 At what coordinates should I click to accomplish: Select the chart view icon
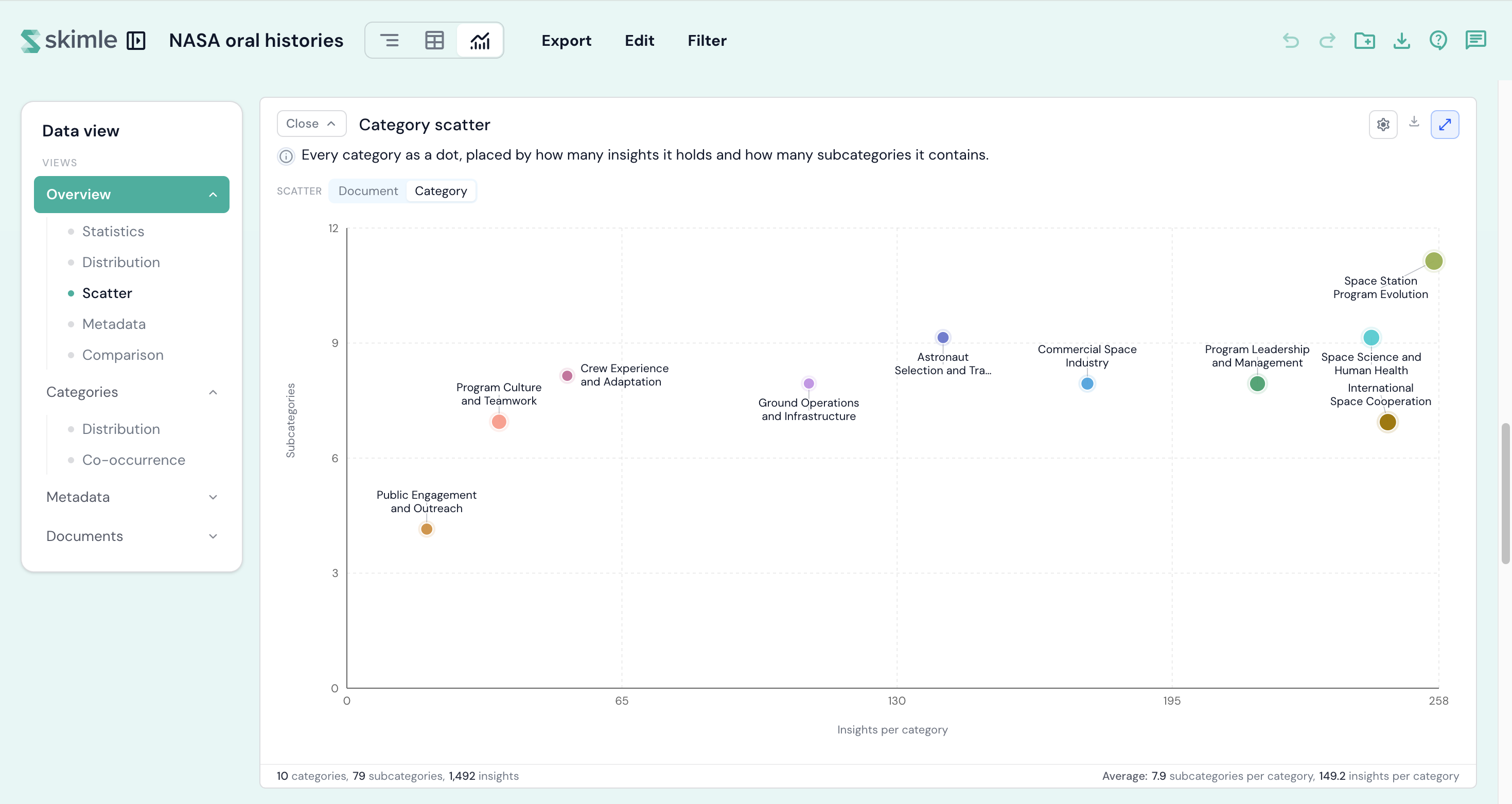click(480, 41)
